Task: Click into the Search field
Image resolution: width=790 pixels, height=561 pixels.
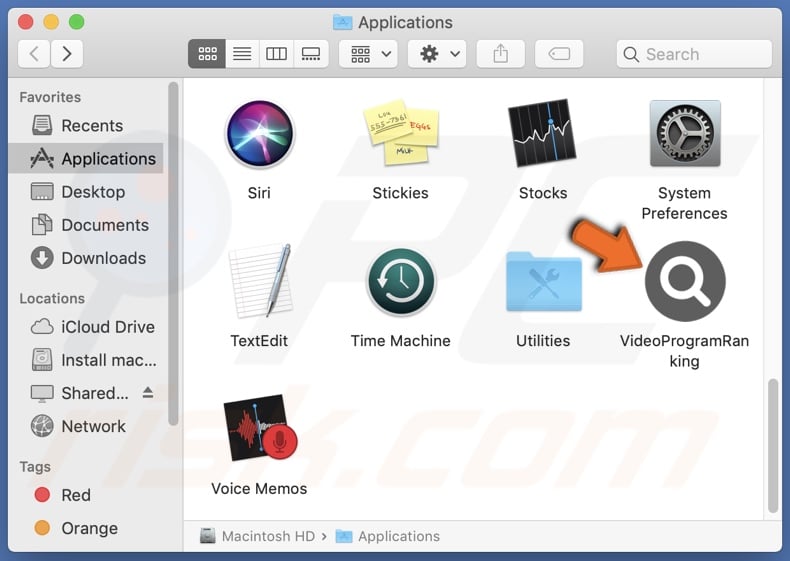Action: coord(694,54)
